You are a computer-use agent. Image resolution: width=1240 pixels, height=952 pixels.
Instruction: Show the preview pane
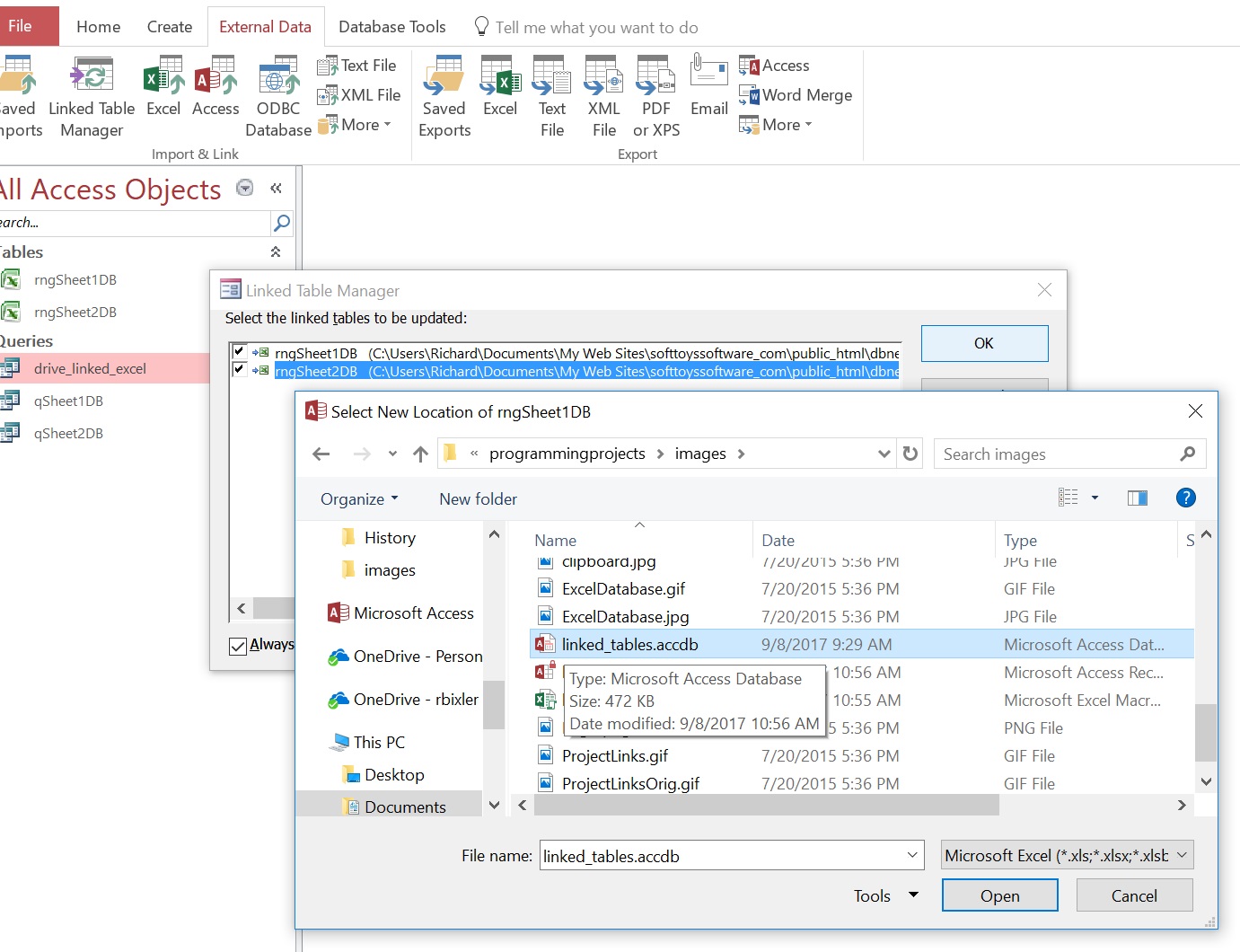pyautogui.click(x=1138, y=498)
